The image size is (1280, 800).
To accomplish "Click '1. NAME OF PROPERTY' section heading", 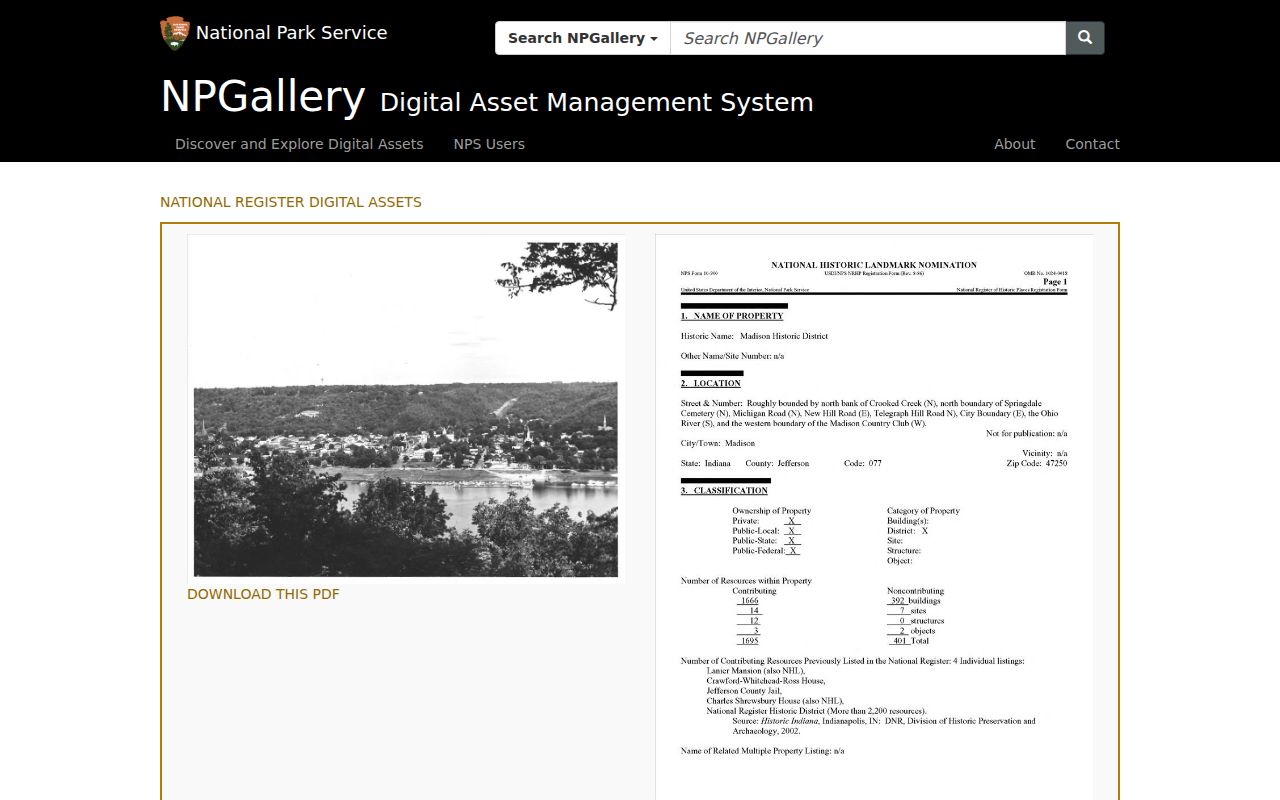I will pyautogui.click(x=732, y=316).
